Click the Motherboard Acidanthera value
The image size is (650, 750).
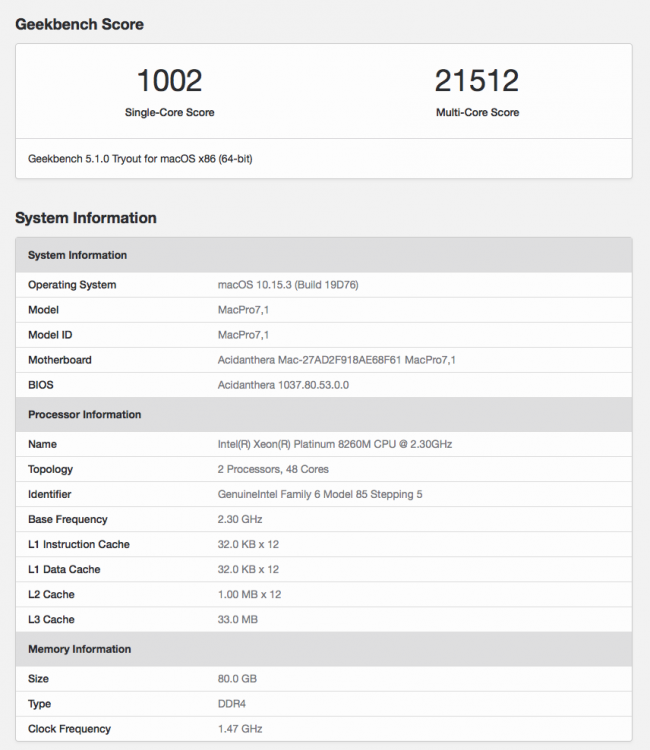[x=337, y=360]
